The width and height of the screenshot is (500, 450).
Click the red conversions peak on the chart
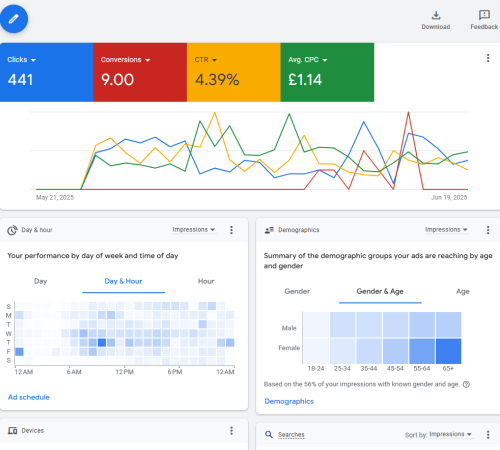click(408, 113)
